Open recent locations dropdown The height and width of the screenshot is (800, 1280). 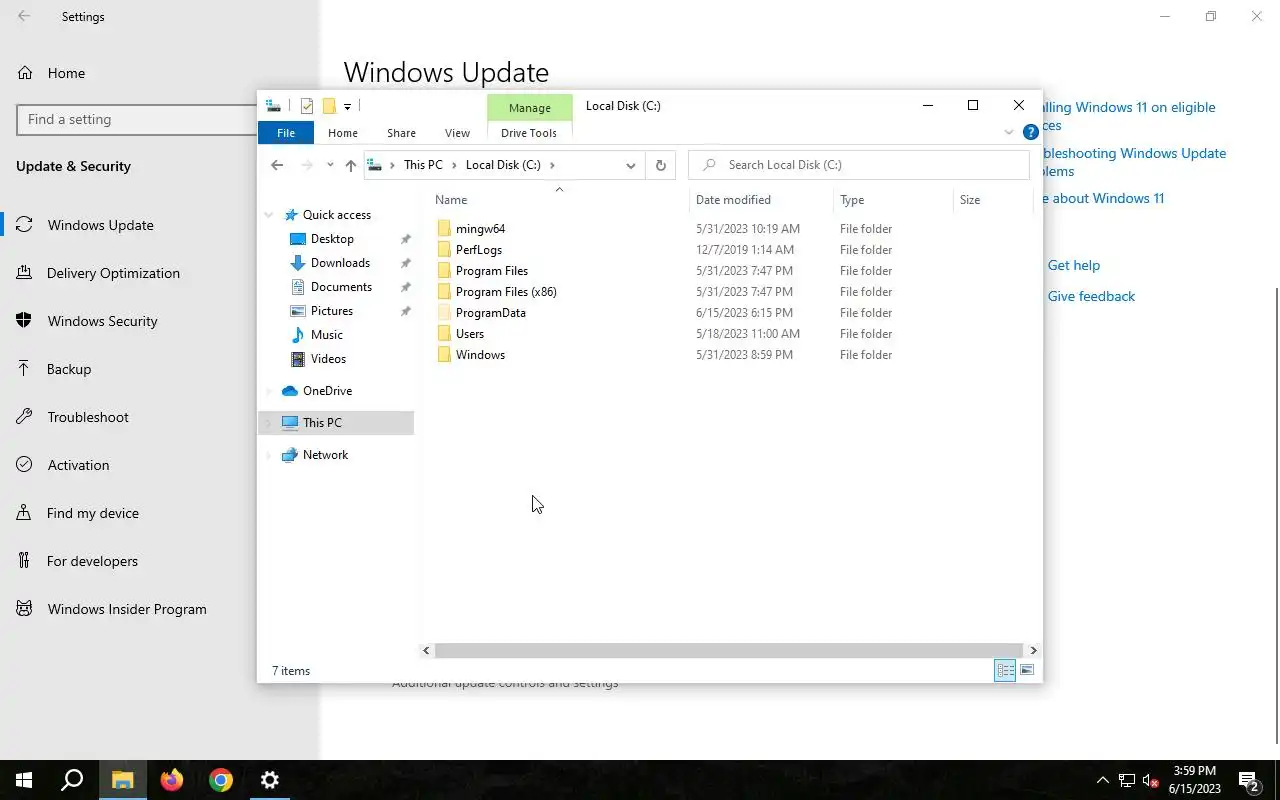[x=330, y=165]
